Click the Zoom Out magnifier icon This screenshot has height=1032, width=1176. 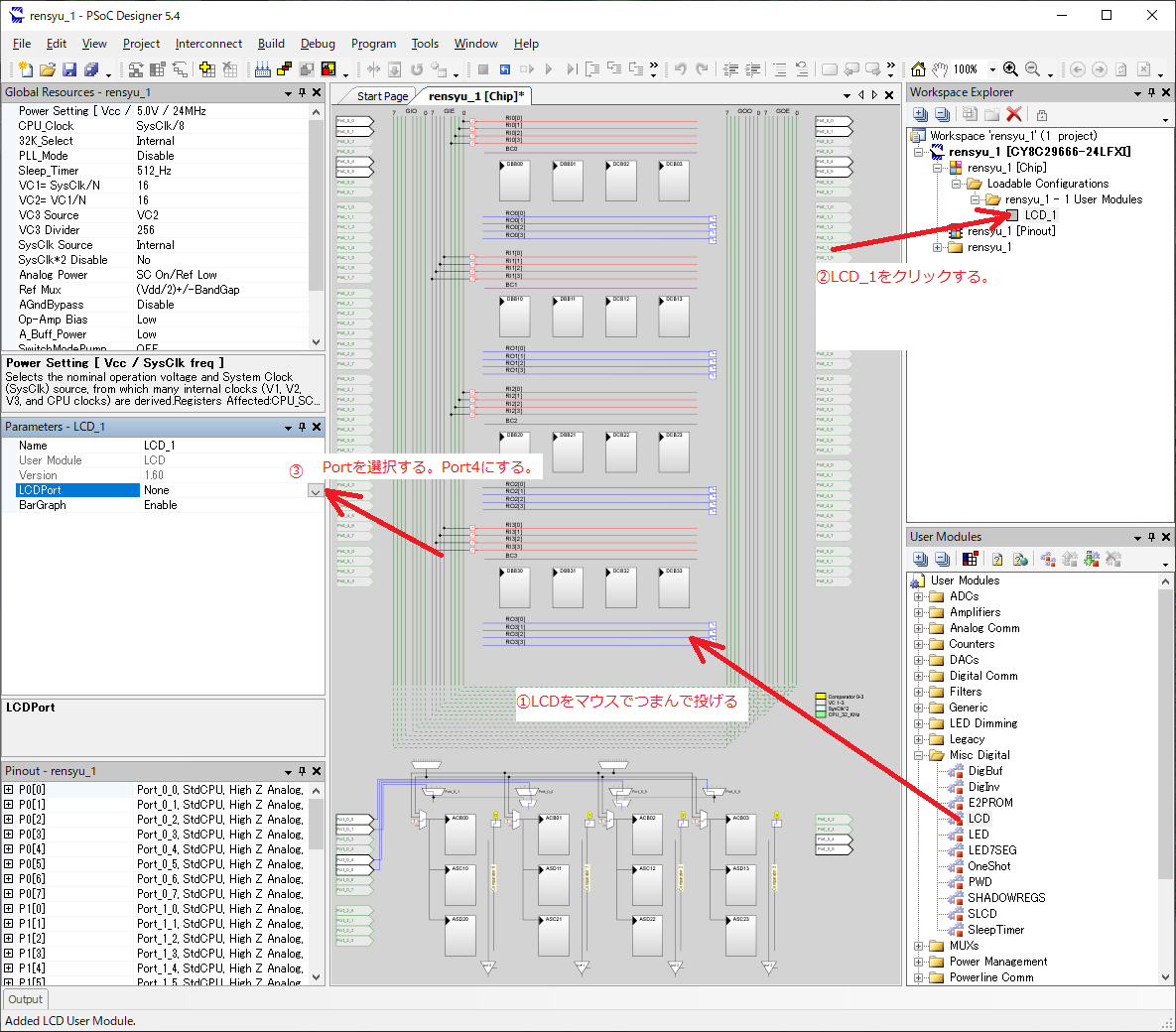click(1033, 69)
